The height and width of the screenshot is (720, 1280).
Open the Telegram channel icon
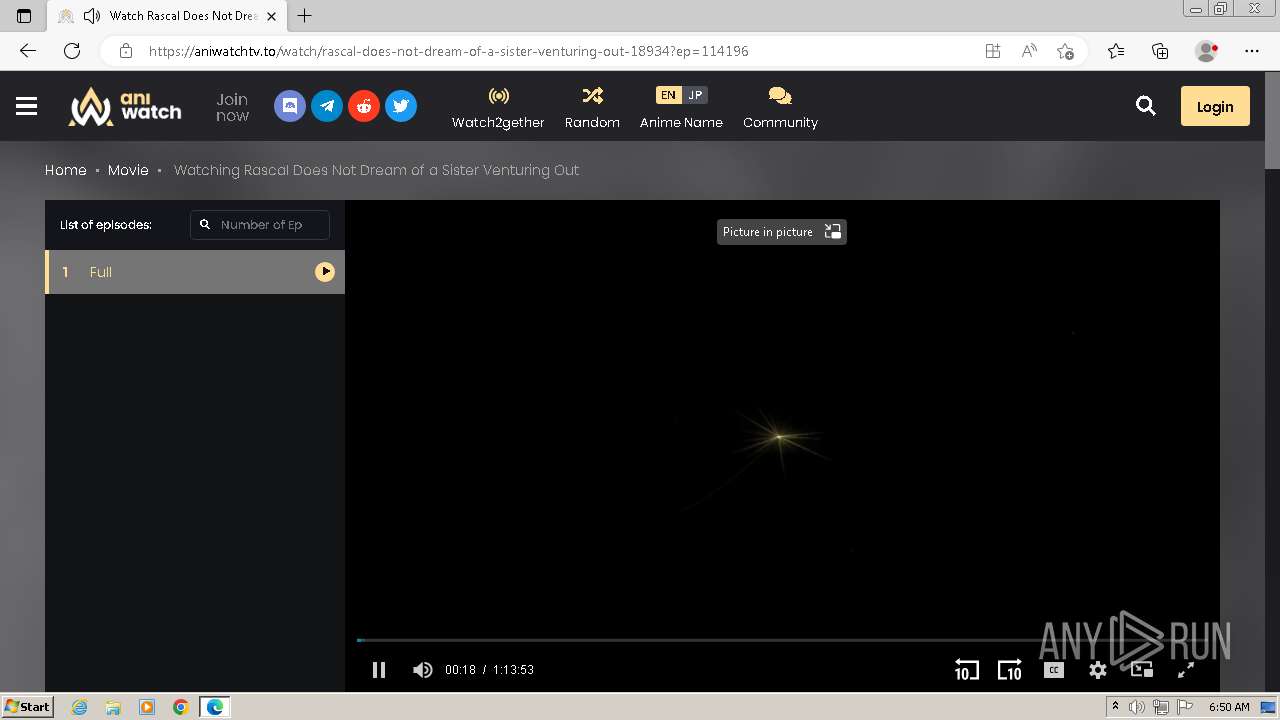point(327,106)
